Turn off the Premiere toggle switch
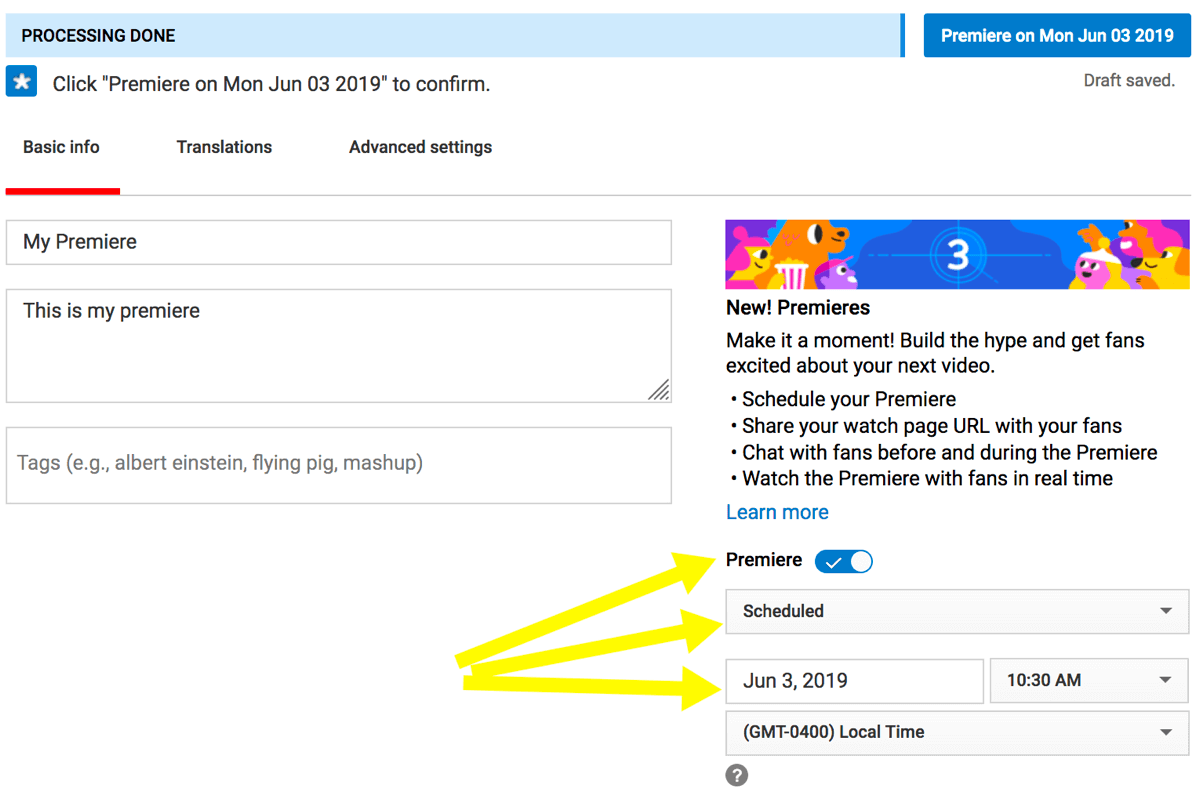Screen dimensions: 1200x796 click(844, 561)
